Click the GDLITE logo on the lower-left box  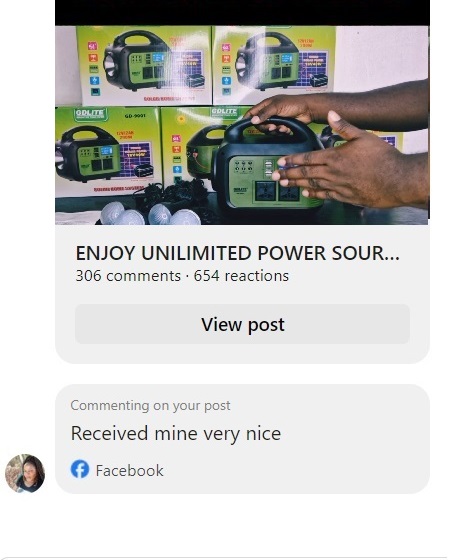coord(90,114)
